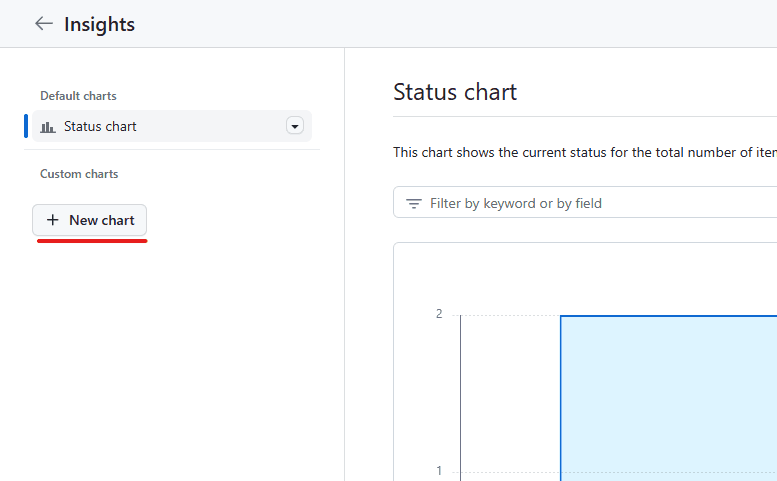The width and height of the screenshot is (777, 481).
Task: Click the Default charts section label
Action: tap(78, 96)
